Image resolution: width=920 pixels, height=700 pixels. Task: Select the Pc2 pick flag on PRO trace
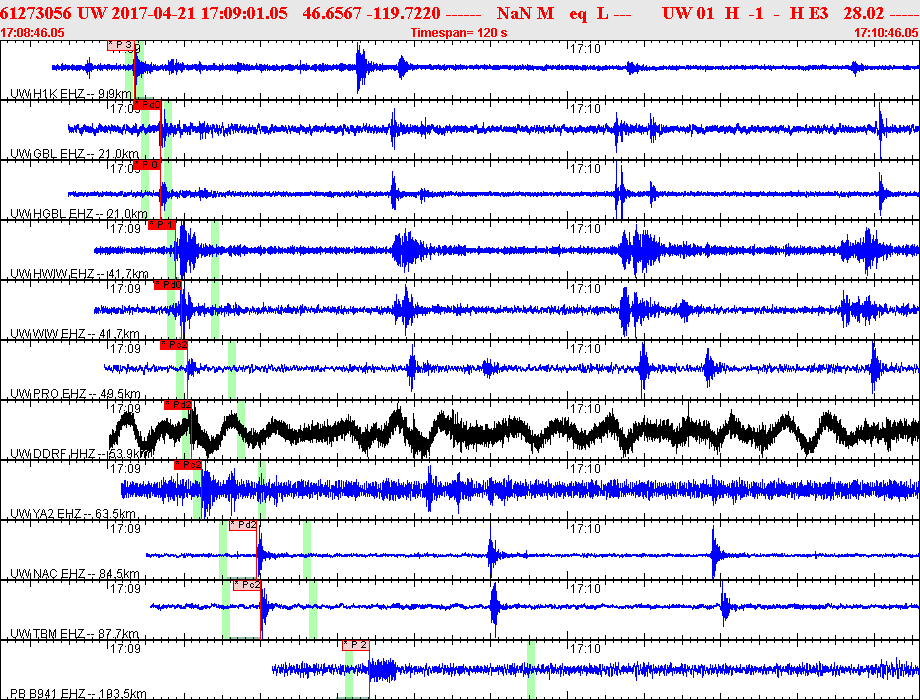tap(174, 344)
